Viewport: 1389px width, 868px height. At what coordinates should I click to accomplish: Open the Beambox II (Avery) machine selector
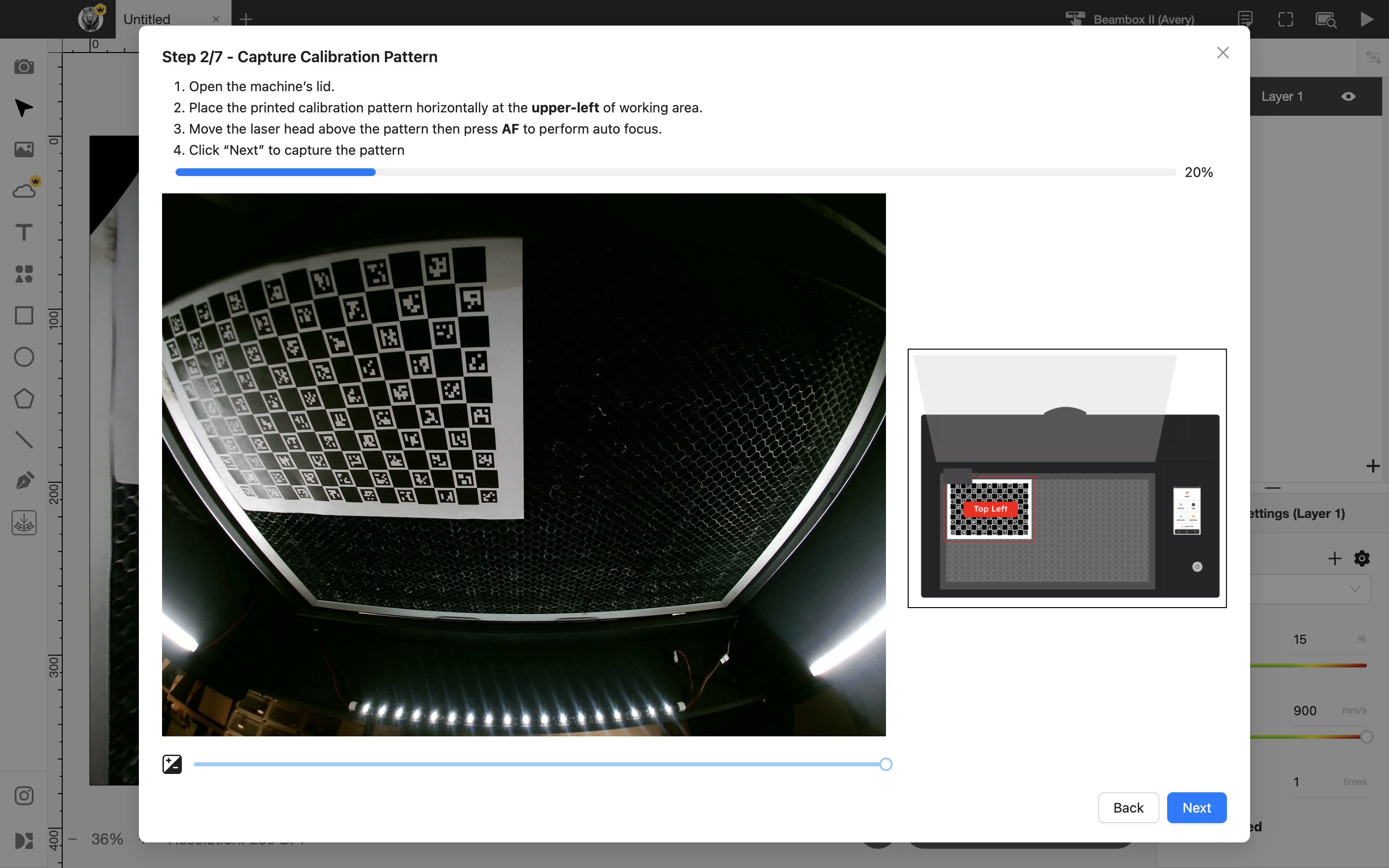click(1130, 19)
